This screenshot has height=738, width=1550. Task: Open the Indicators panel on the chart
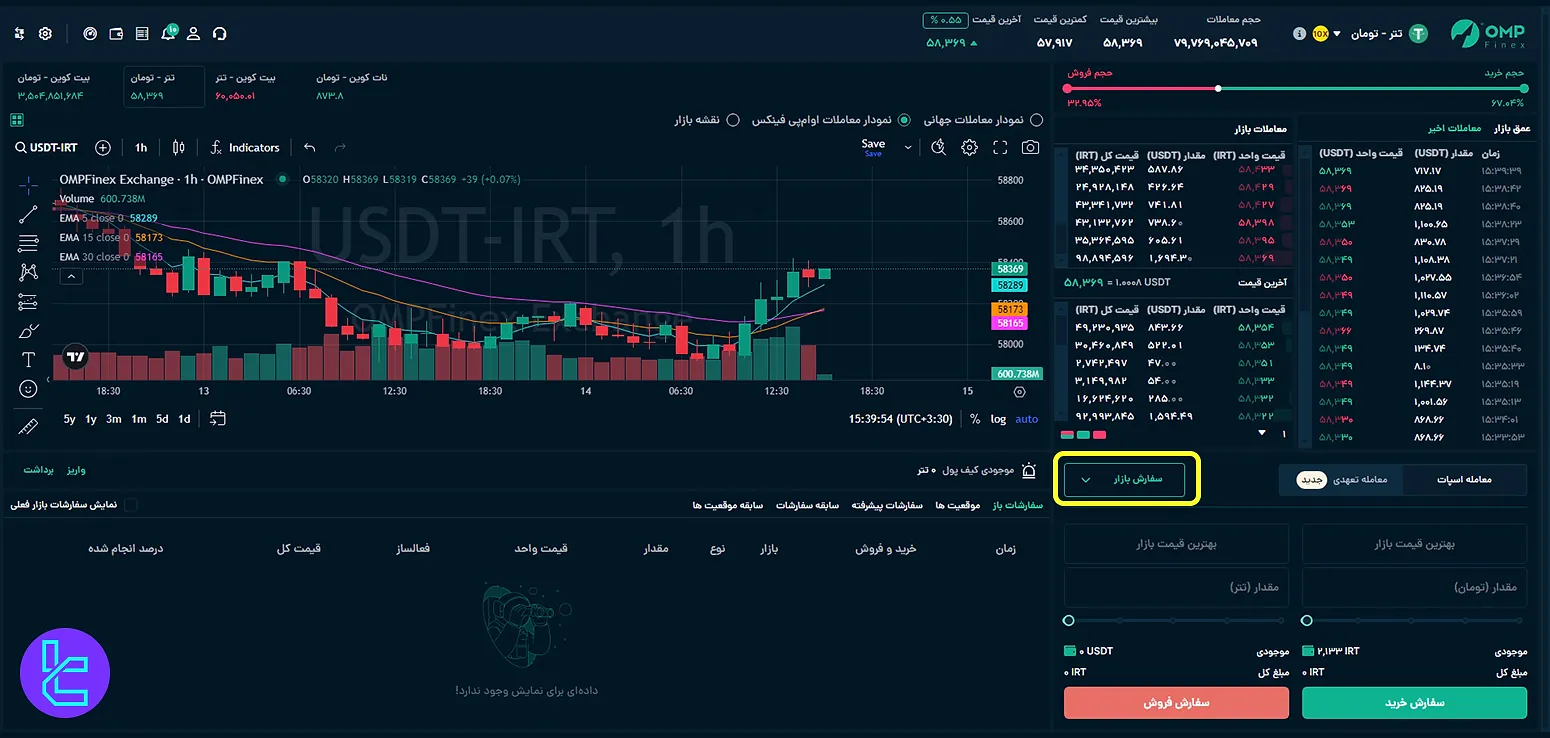click(x=245, y=147)
